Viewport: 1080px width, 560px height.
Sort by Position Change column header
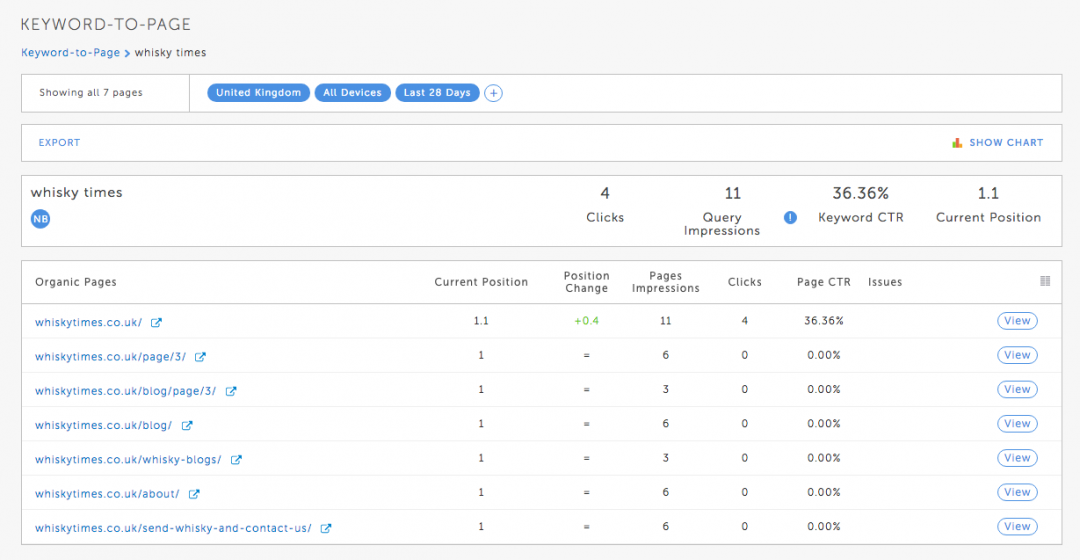(x=586, y=282)
